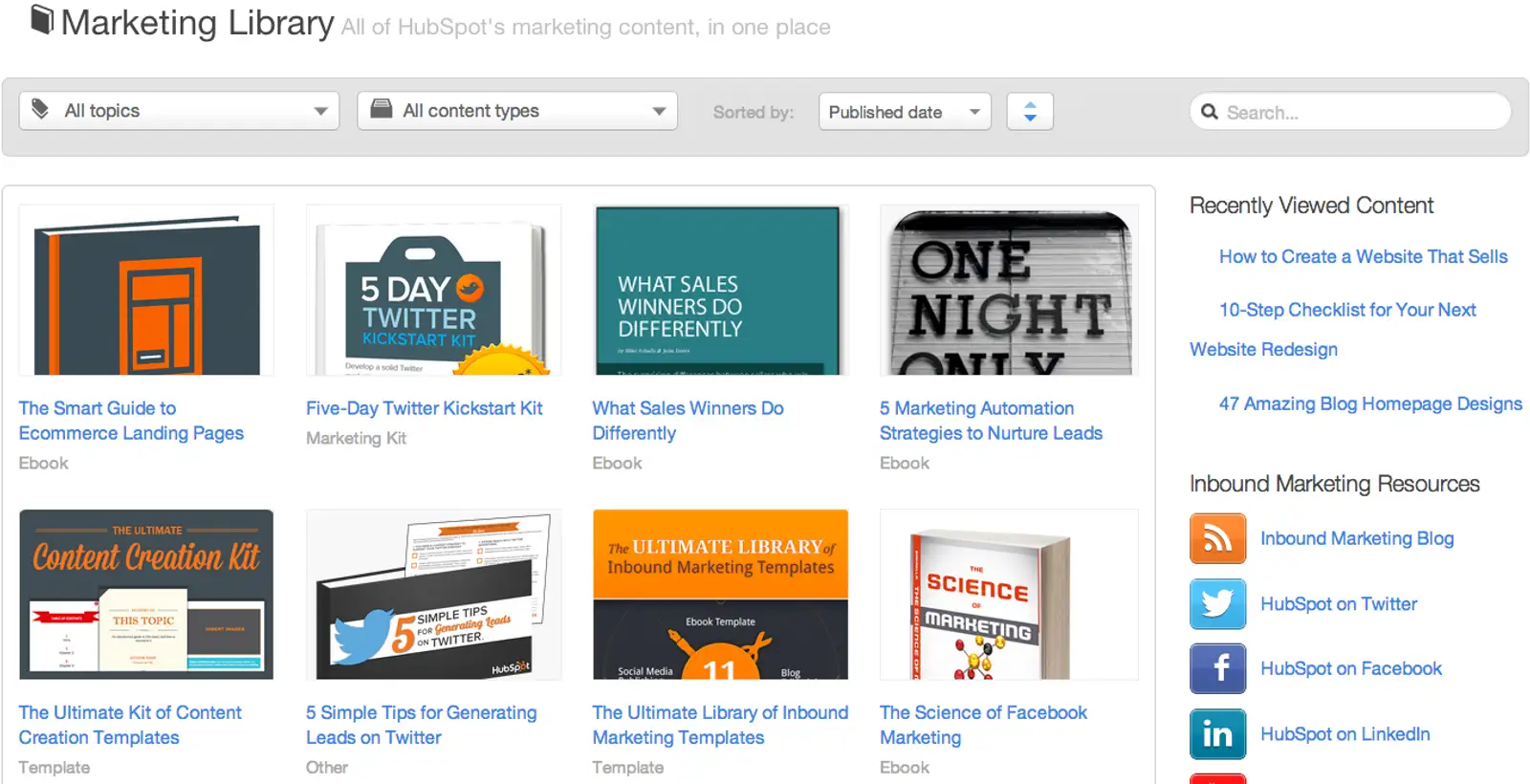
Task: Open Five-Day Twitter Kickstart Kit link
Action: pos(424,408)
